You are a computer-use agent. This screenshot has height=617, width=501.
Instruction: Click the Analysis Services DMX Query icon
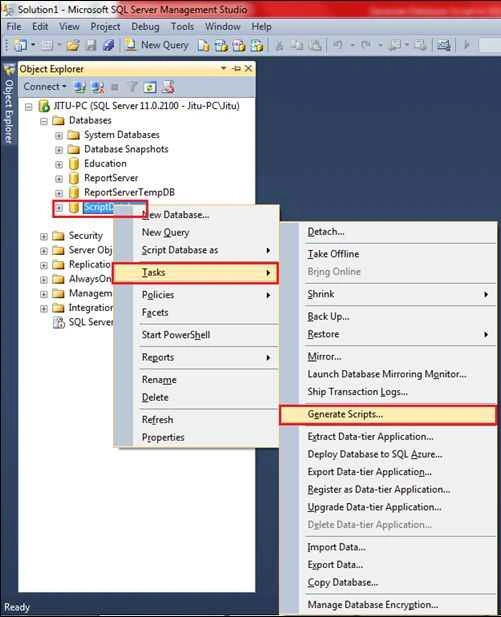point(238,46)
